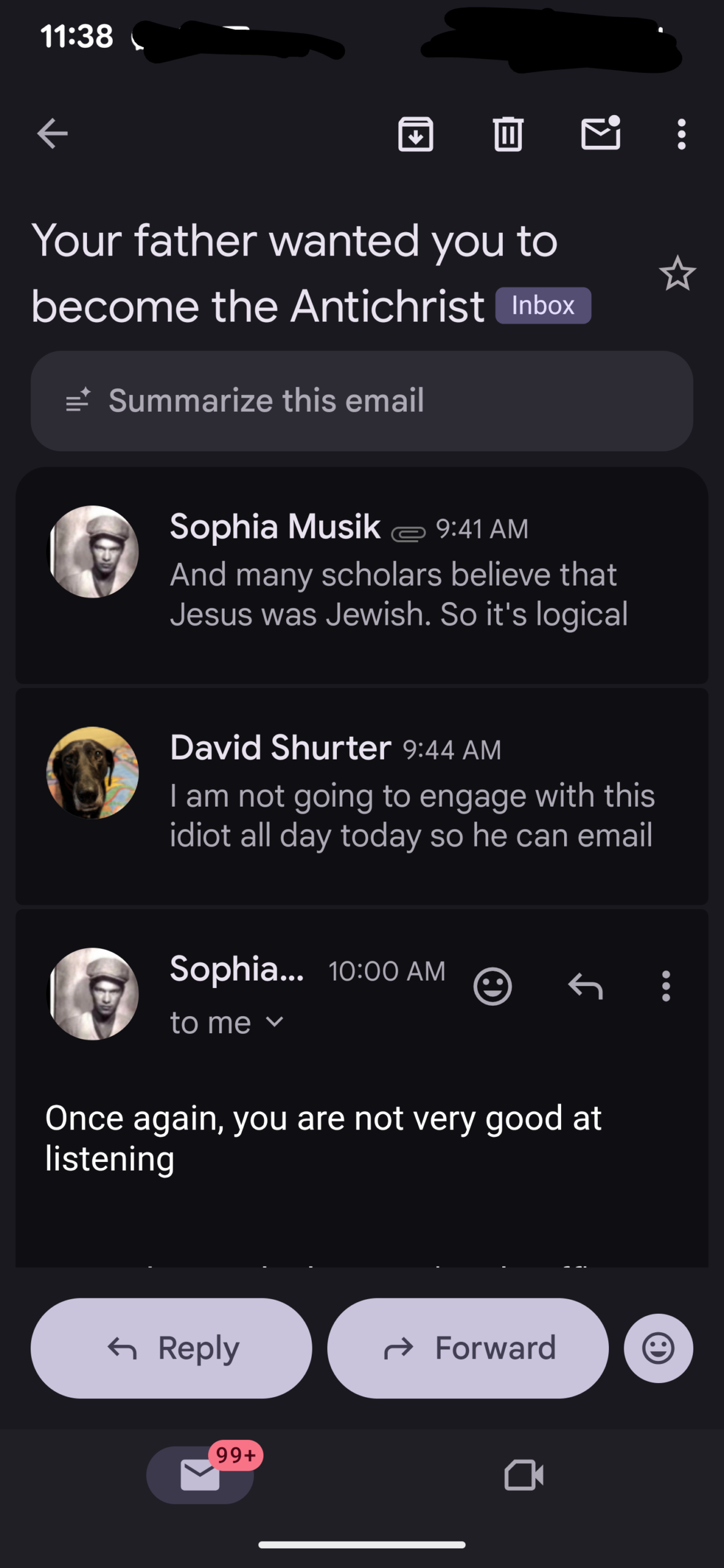The width and height of the screenshot is (724, 1568).
Task: Reply using arrow in message header
Action: coord(586,986)
